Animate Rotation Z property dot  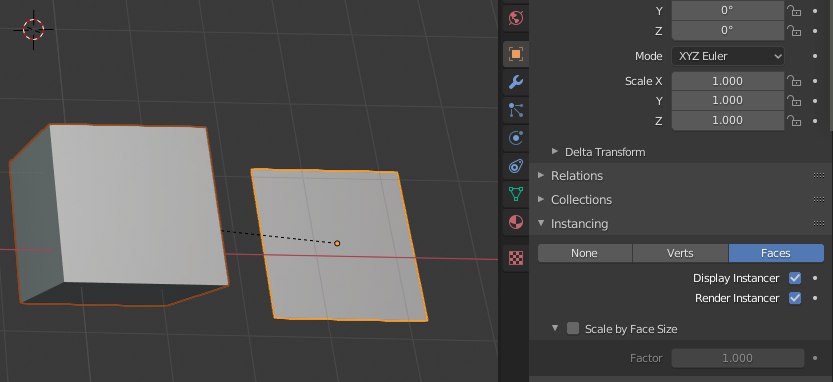[815, 31]
